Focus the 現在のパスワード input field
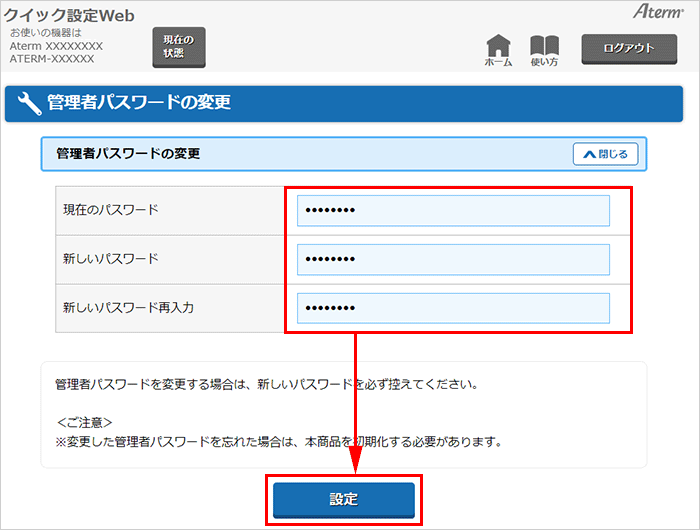This screenshot has height=530, width=700. pos(453,211)
